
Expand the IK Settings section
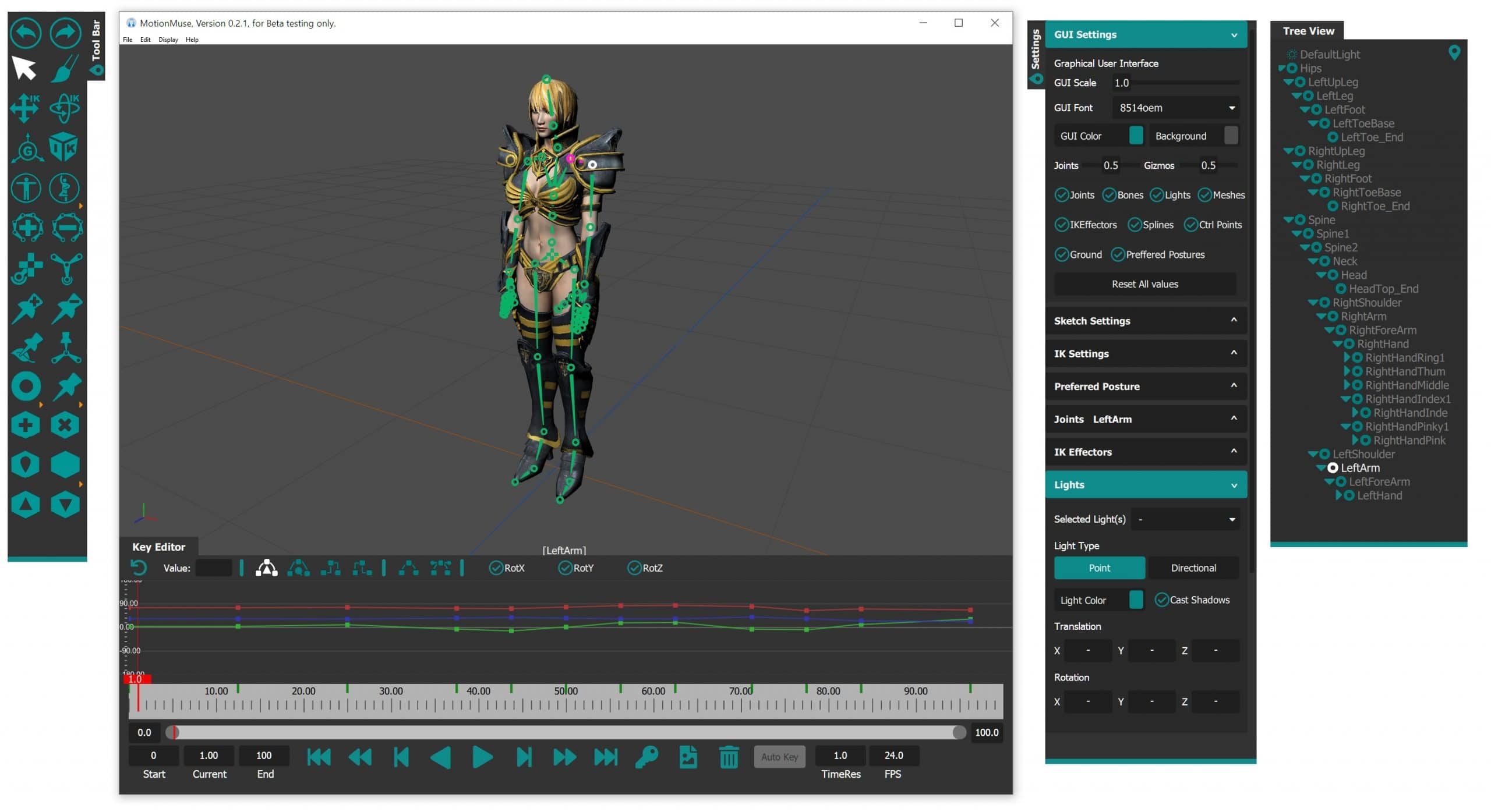click(1146, 353)
